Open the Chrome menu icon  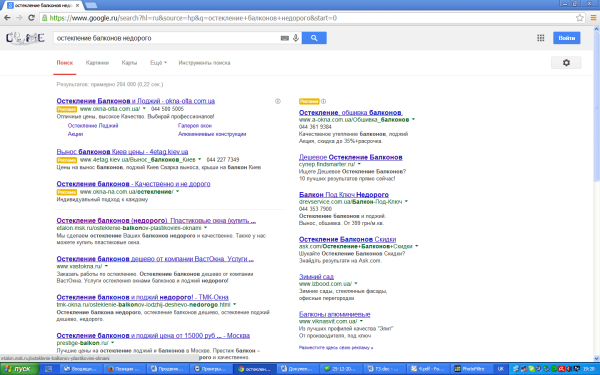point(593,18)
